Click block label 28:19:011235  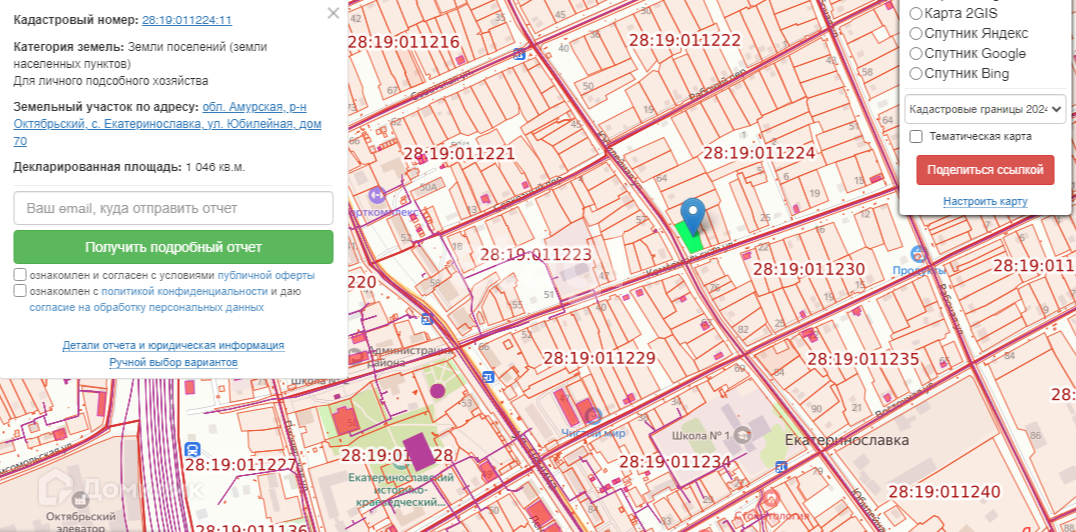coord(863,359)
